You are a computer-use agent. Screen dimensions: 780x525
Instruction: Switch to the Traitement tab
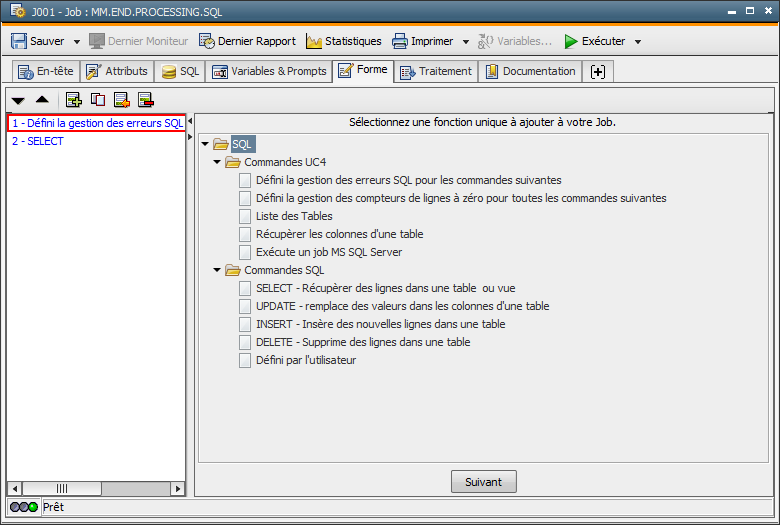[435, 71]
